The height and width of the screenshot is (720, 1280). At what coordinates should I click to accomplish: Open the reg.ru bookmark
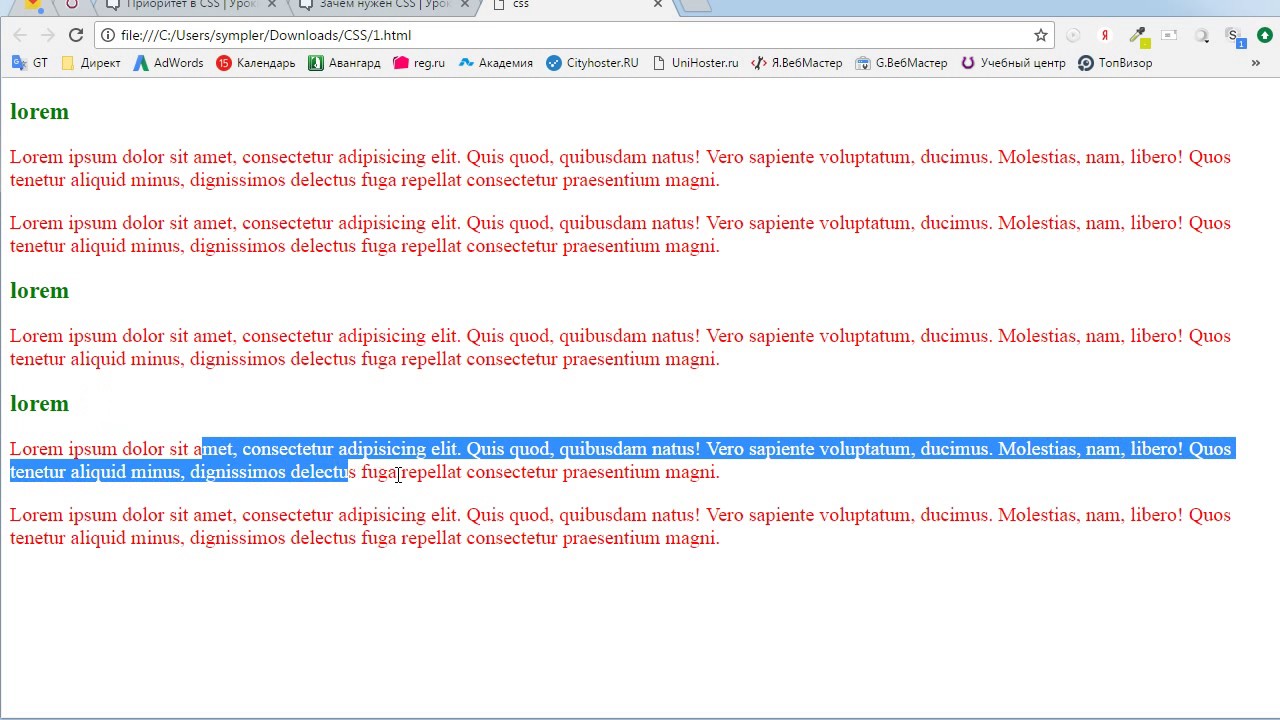(419, 63)
